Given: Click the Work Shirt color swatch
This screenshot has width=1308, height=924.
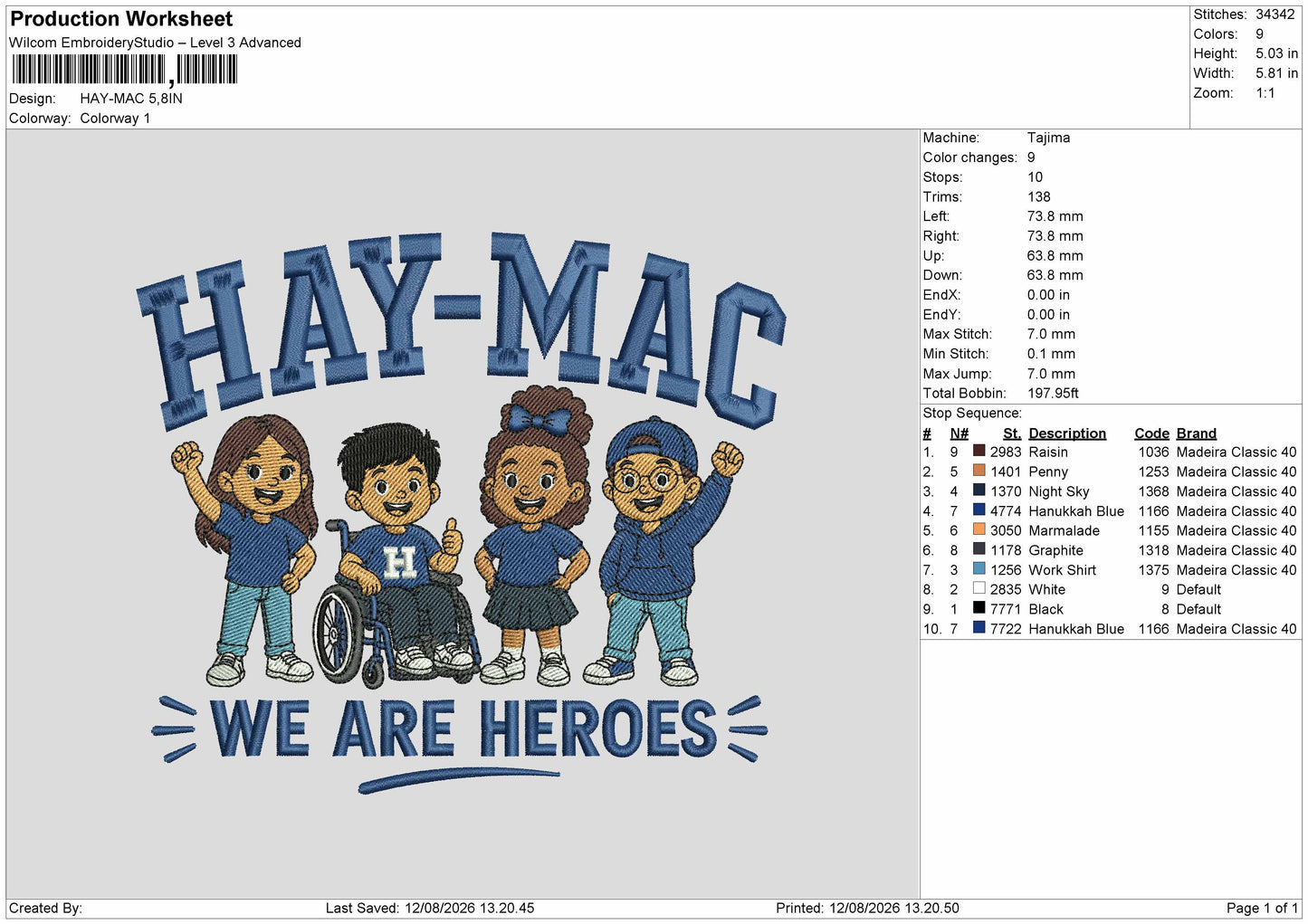Looking at the screenshot, I should pos(979,569).
